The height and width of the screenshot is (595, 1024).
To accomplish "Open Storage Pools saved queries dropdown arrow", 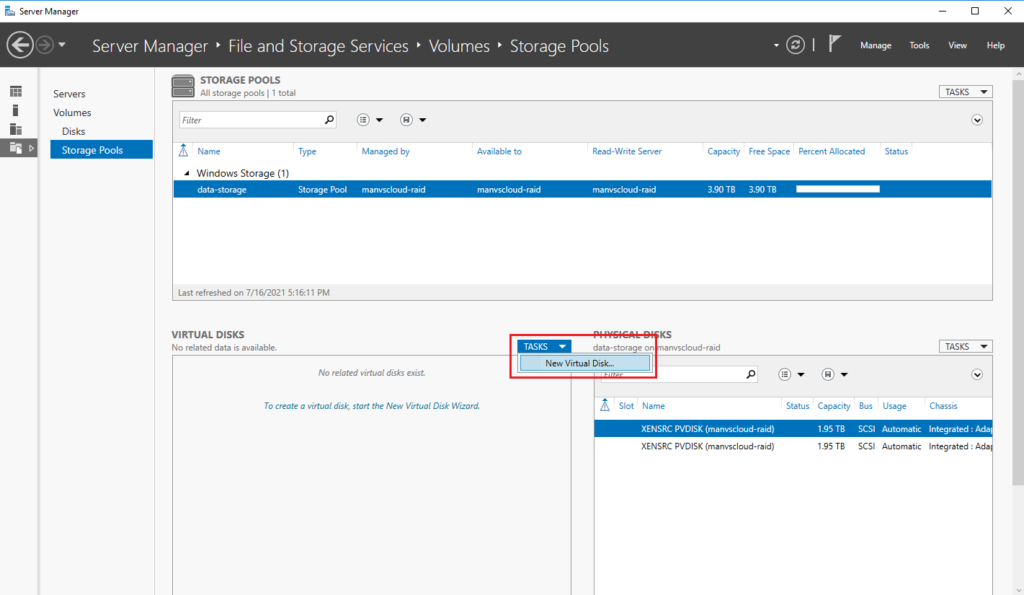I will [423, 120].
